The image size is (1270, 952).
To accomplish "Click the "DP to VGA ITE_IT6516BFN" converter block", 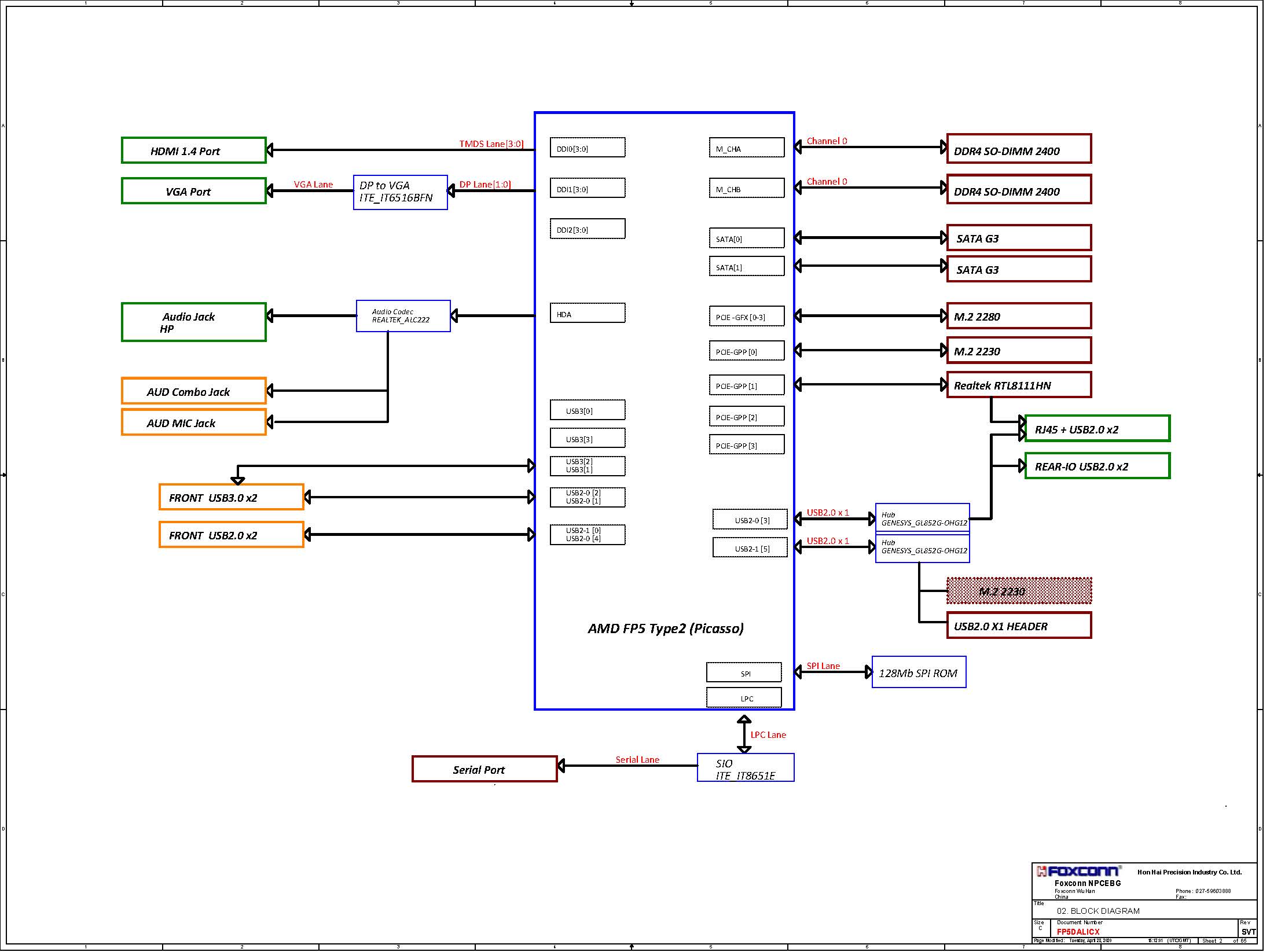I will 401,192.
